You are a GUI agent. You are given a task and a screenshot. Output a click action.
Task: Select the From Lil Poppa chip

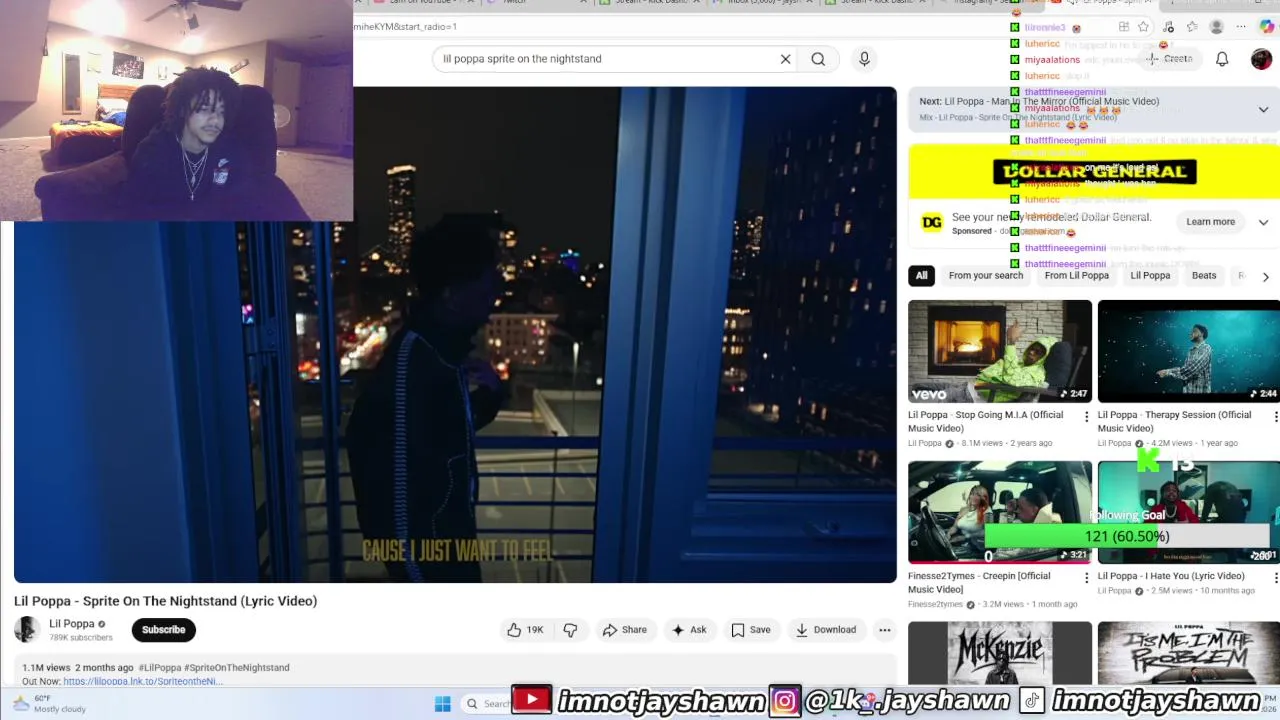click(1076, 276)
